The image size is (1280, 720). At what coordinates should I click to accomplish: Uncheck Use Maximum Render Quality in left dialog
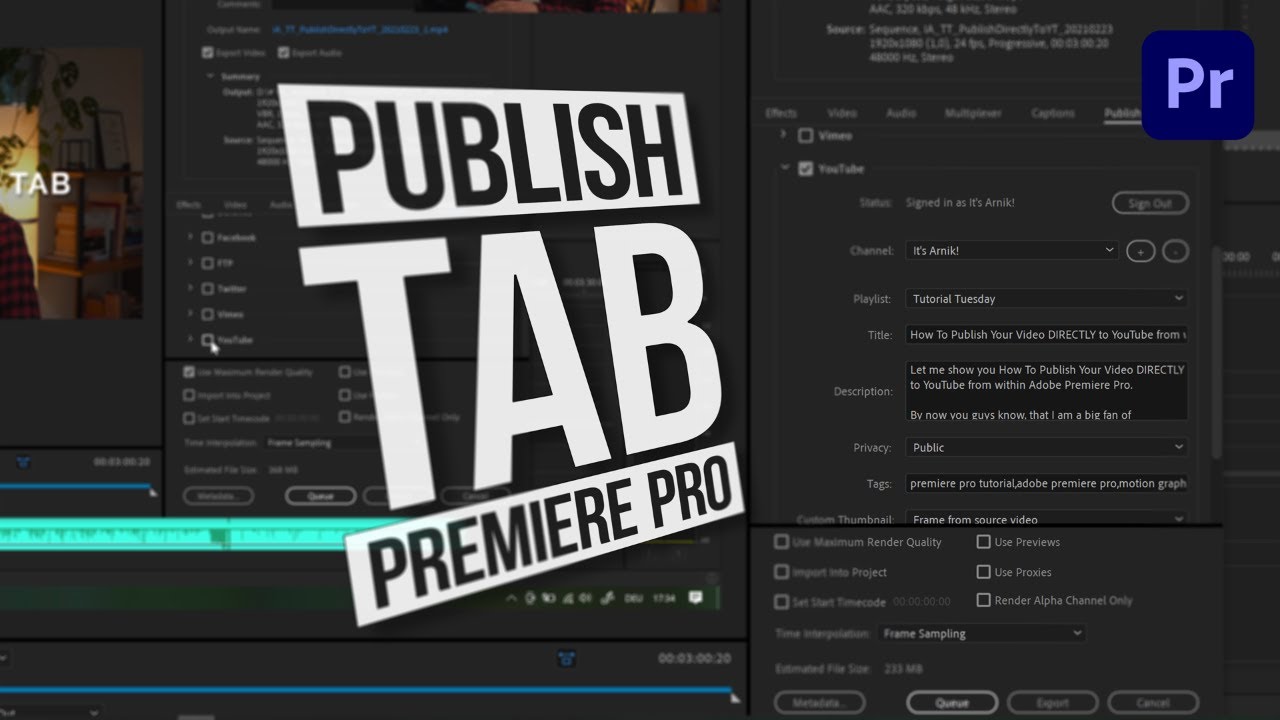pos(189,372)
